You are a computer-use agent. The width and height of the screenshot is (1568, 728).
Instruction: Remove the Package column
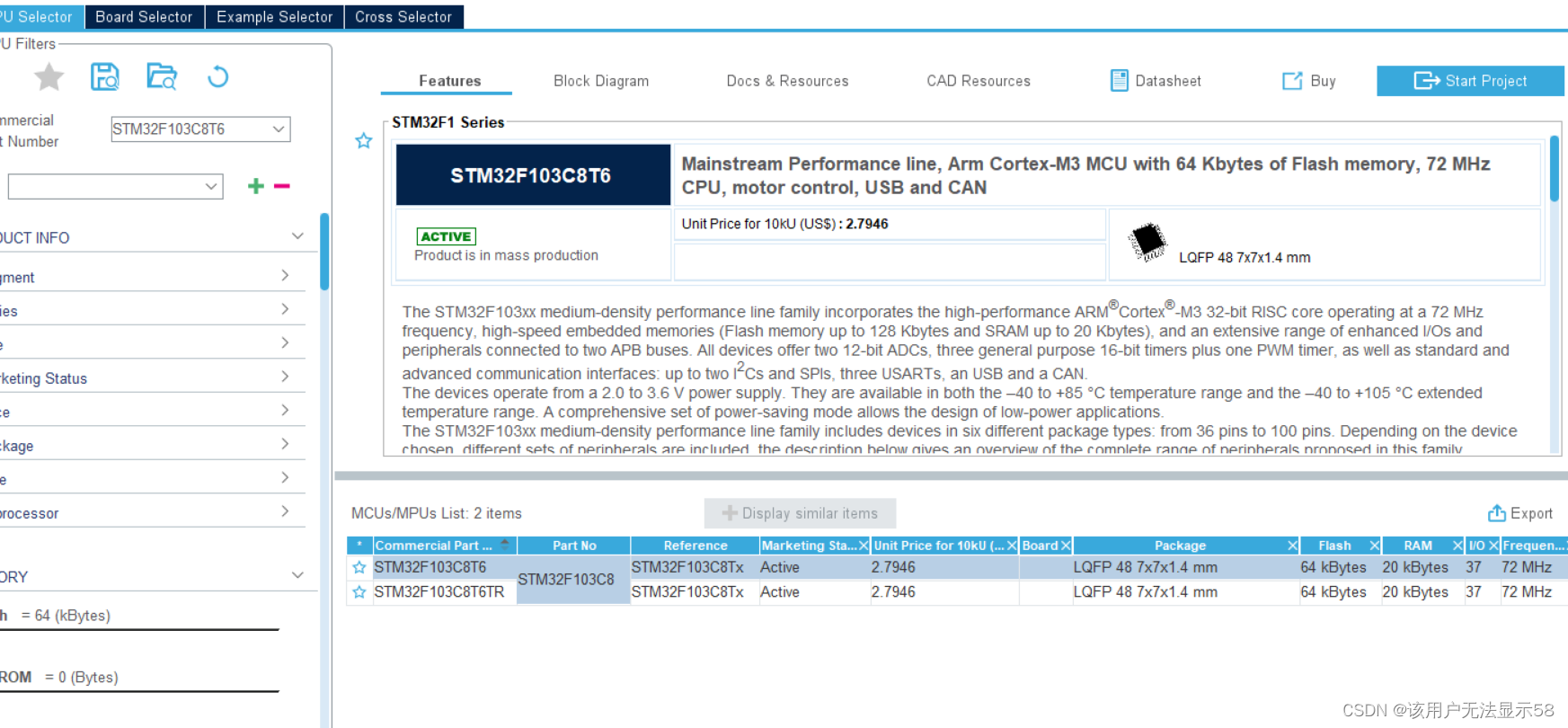tap(1292, 546)
